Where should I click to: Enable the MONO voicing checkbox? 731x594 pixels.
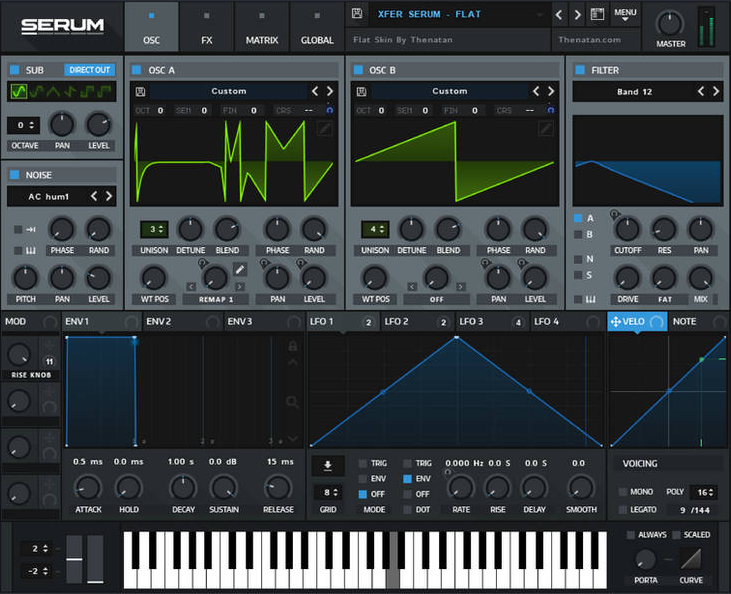pyautogui.click(x=622, y=492)
